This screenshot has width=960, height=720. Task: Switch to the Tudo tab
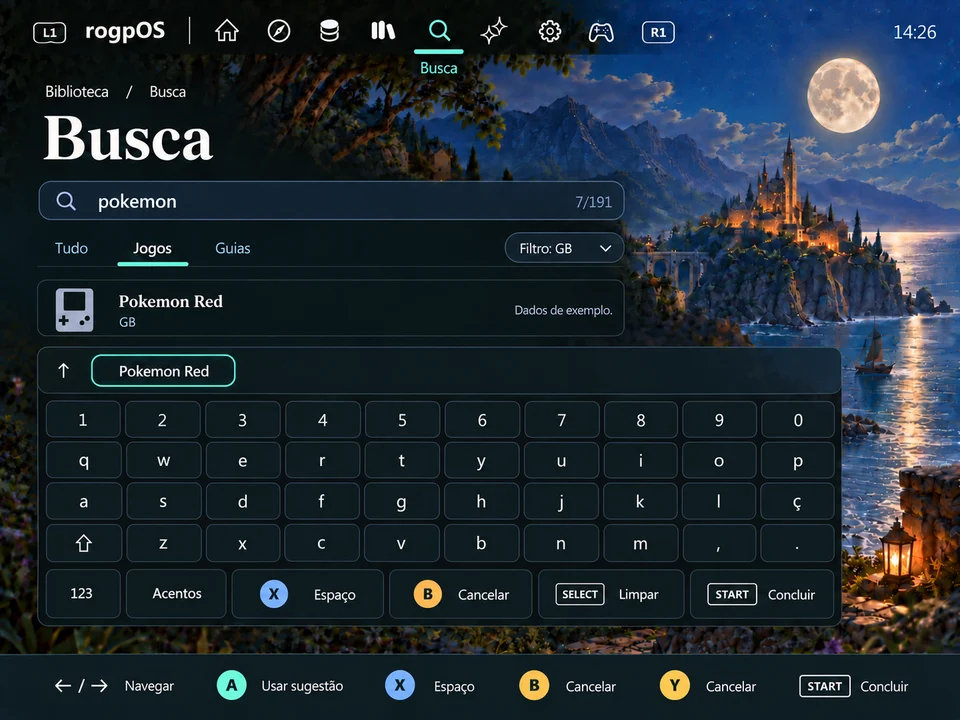(x=72, y=248)
